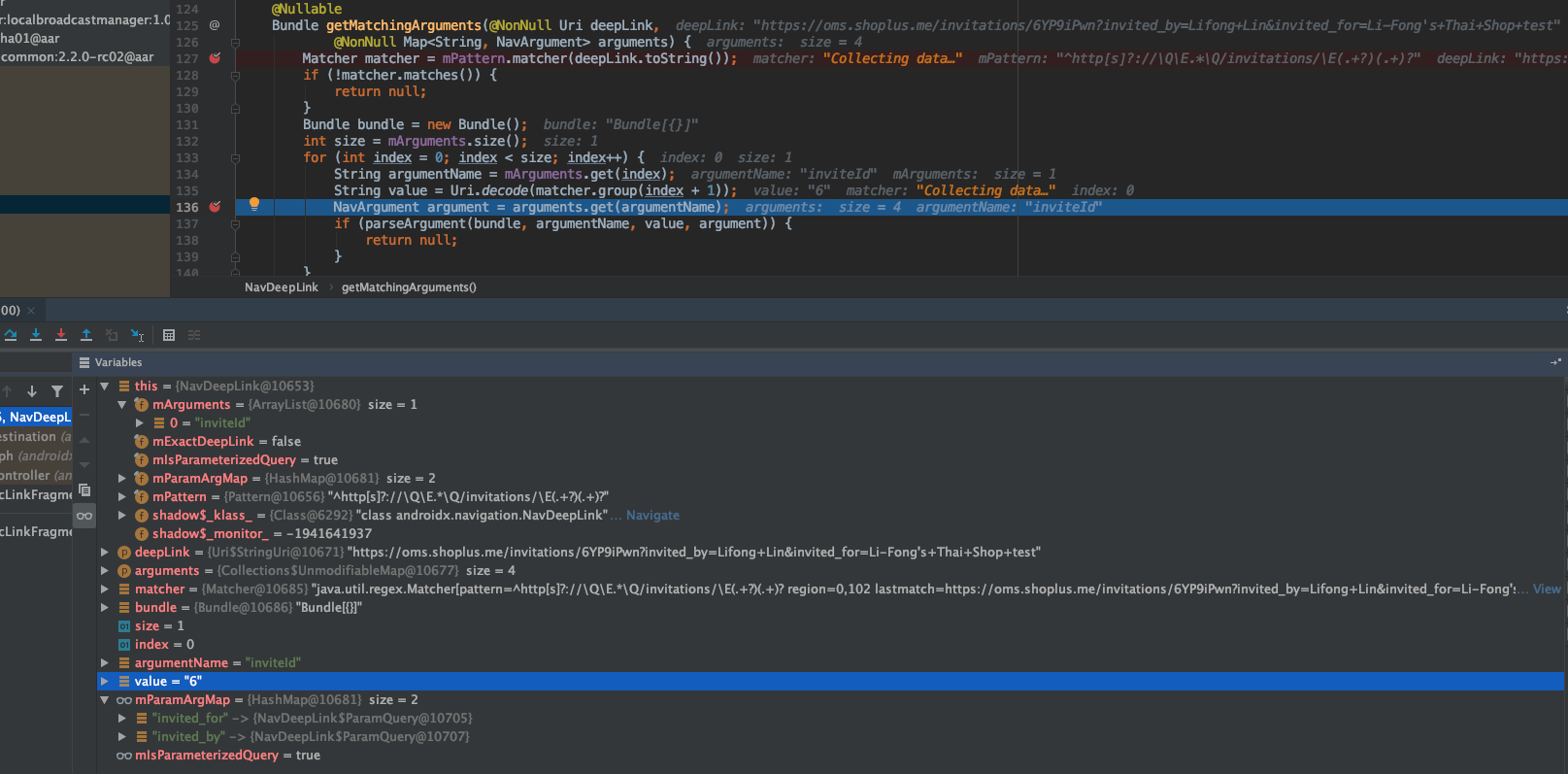Click the yellow lightbulb intention icon

pyautogui.click(x=254, y=204)
